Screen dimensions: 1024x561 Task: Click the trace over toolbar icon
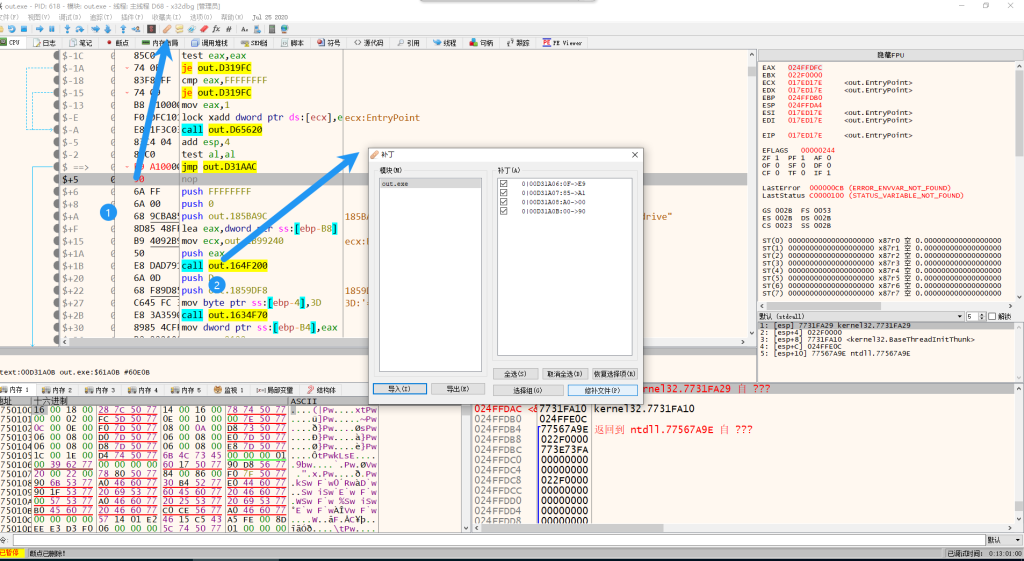click(x=108, y=29)
